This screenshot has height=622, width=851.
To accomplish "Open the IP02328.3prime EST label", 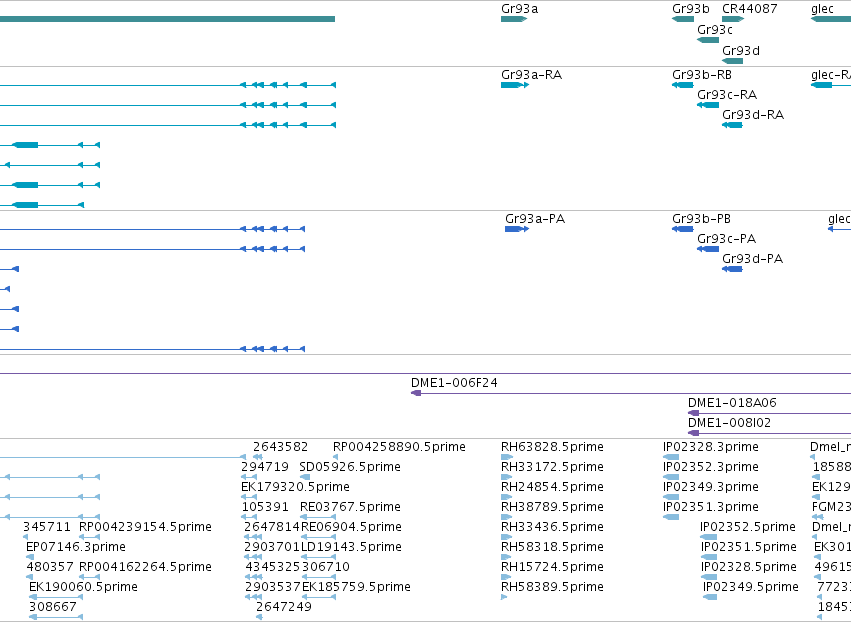I will tap(710, 447).
